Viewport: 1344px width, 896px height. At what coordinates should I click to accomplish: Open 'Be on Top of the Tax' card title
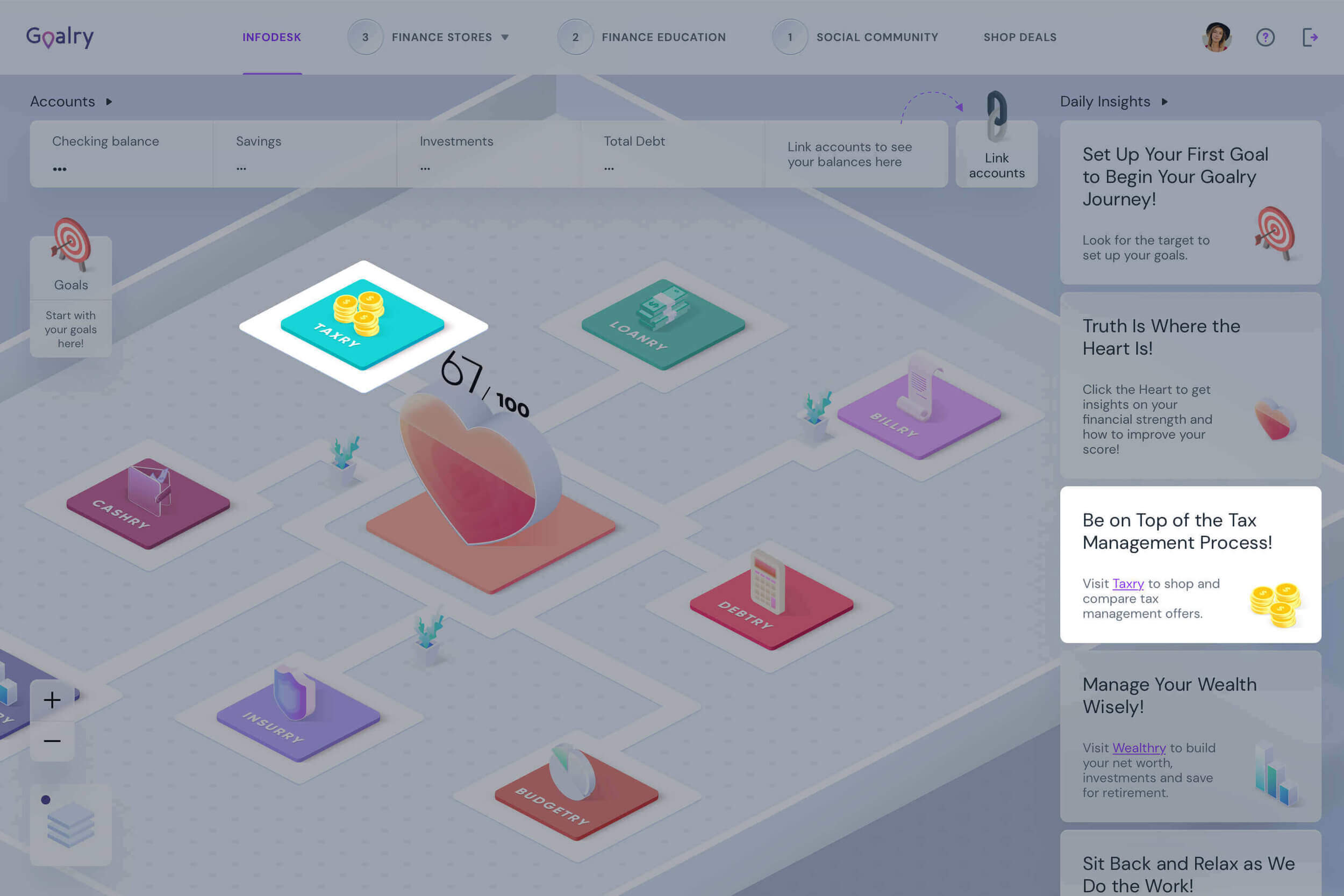(x=1177, y=531)
